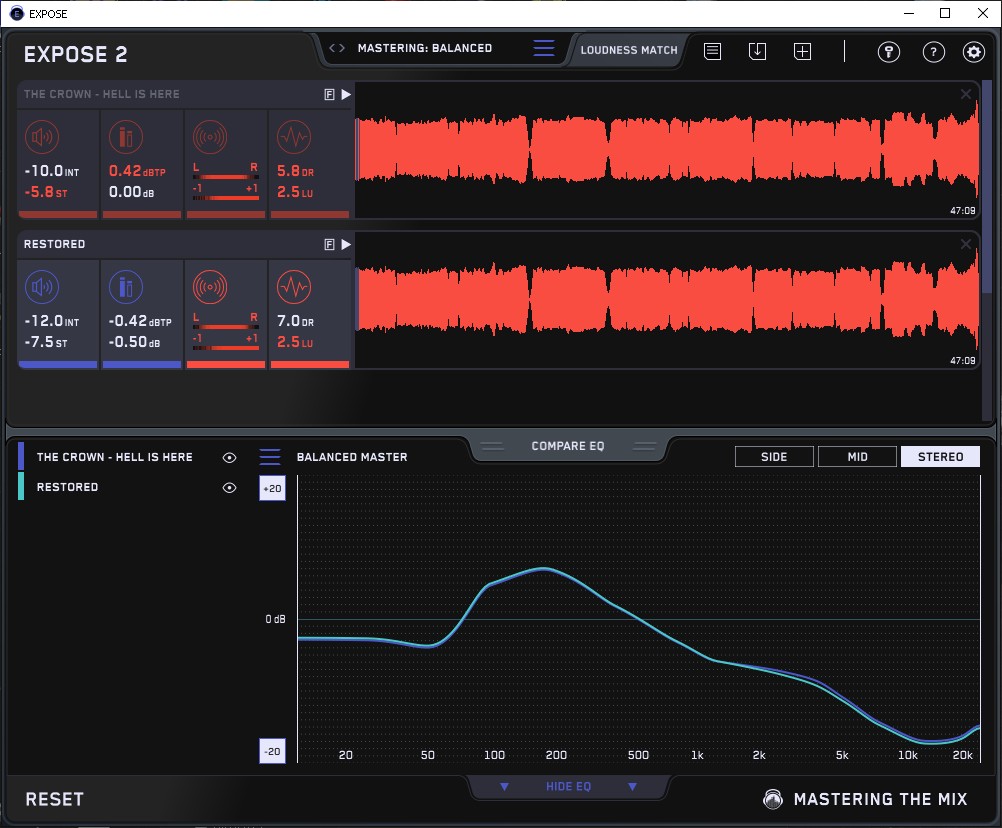
Task: Click the file icon on Restored track
Action: (x=329, y=244)
